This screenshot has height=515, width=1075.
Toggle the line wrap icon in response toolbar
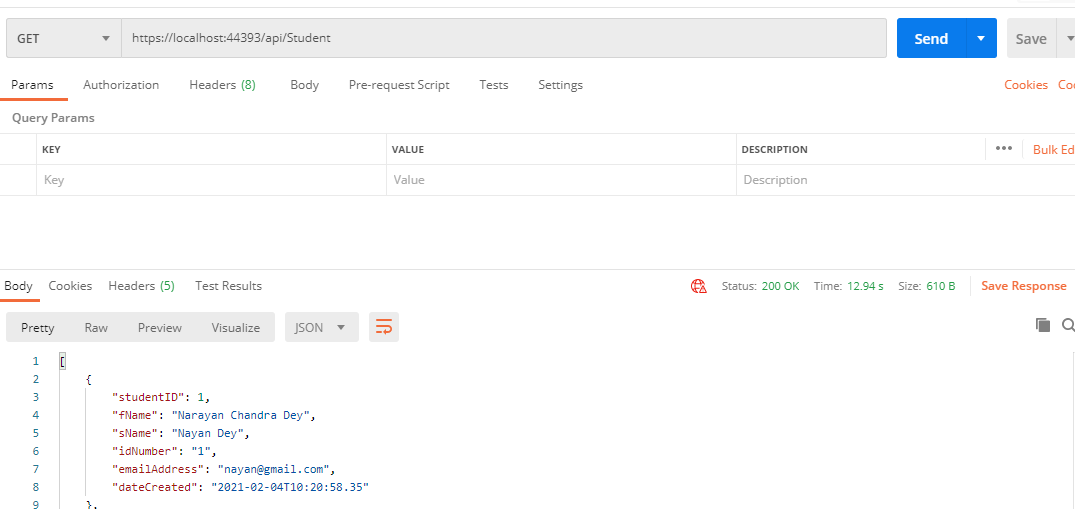coord(384,327)
